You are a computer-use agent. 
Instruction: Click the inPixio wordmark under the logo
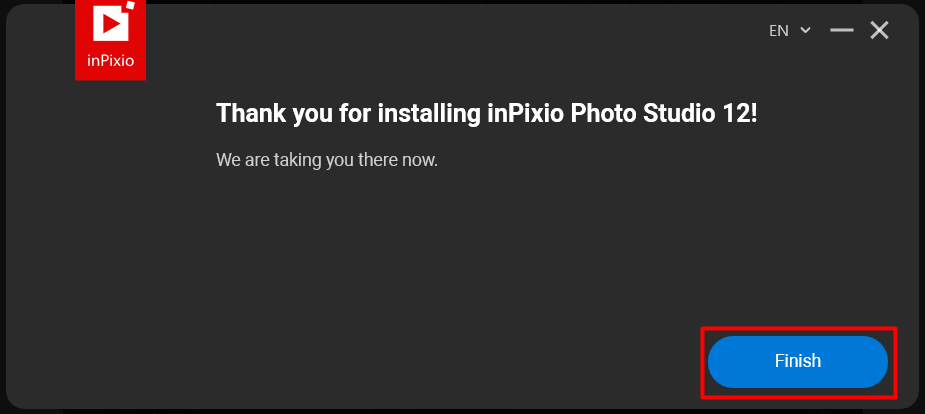110,61
